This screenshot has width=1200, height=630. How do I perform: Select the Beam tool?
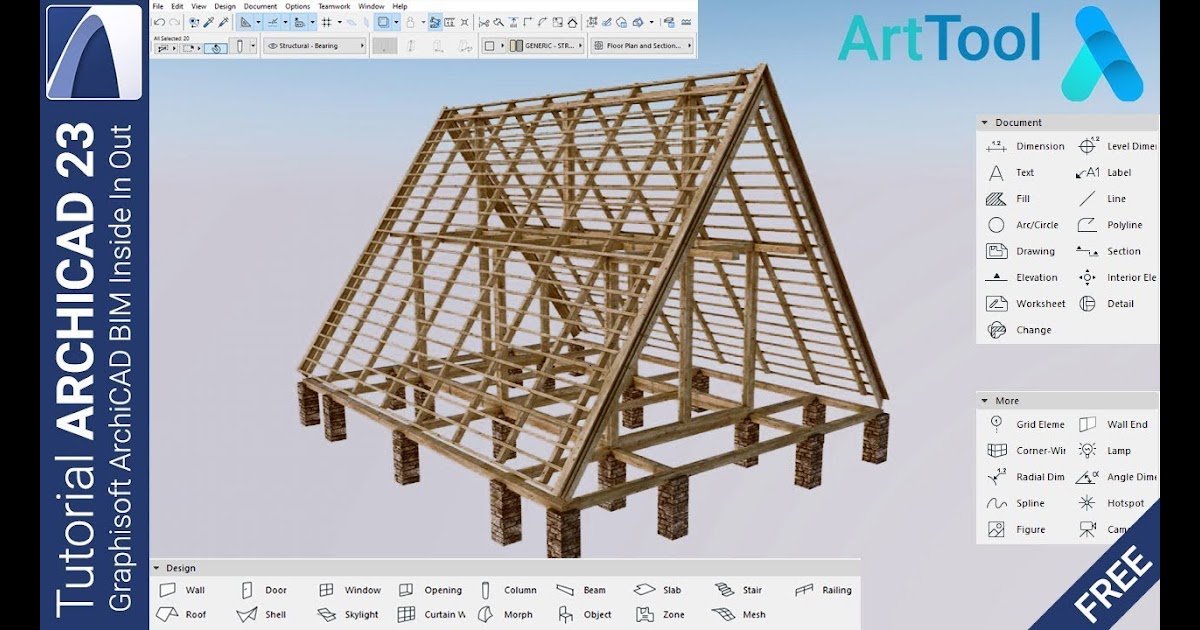581,590
